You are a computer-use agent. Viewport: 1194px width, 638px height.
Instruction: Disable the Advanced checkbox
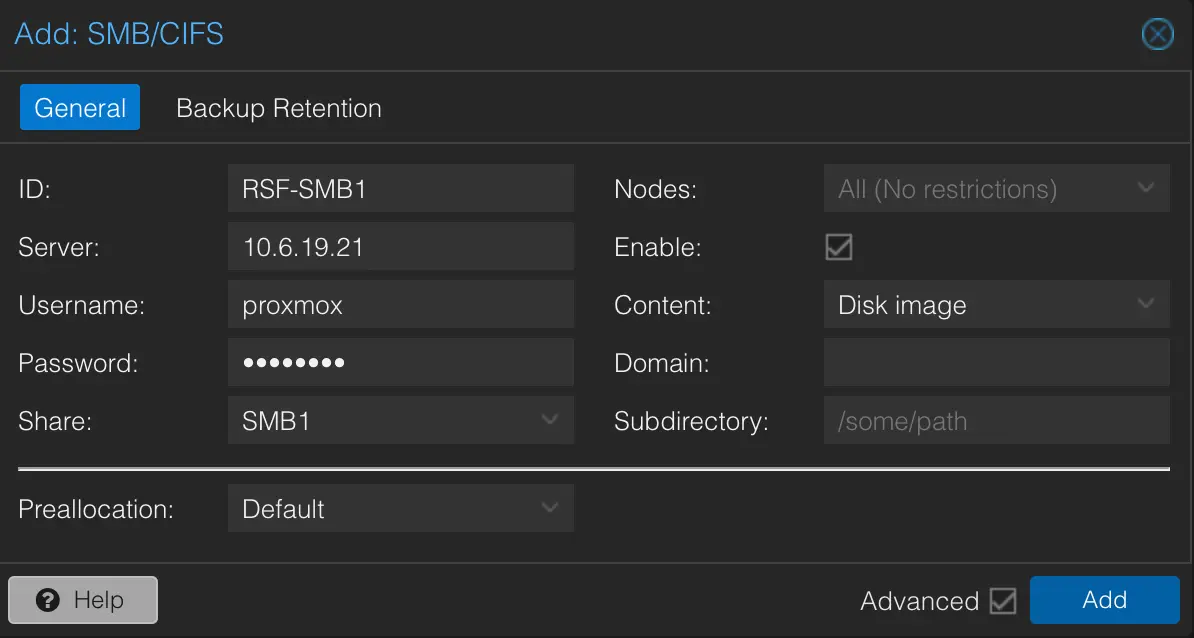point(1003,600)
